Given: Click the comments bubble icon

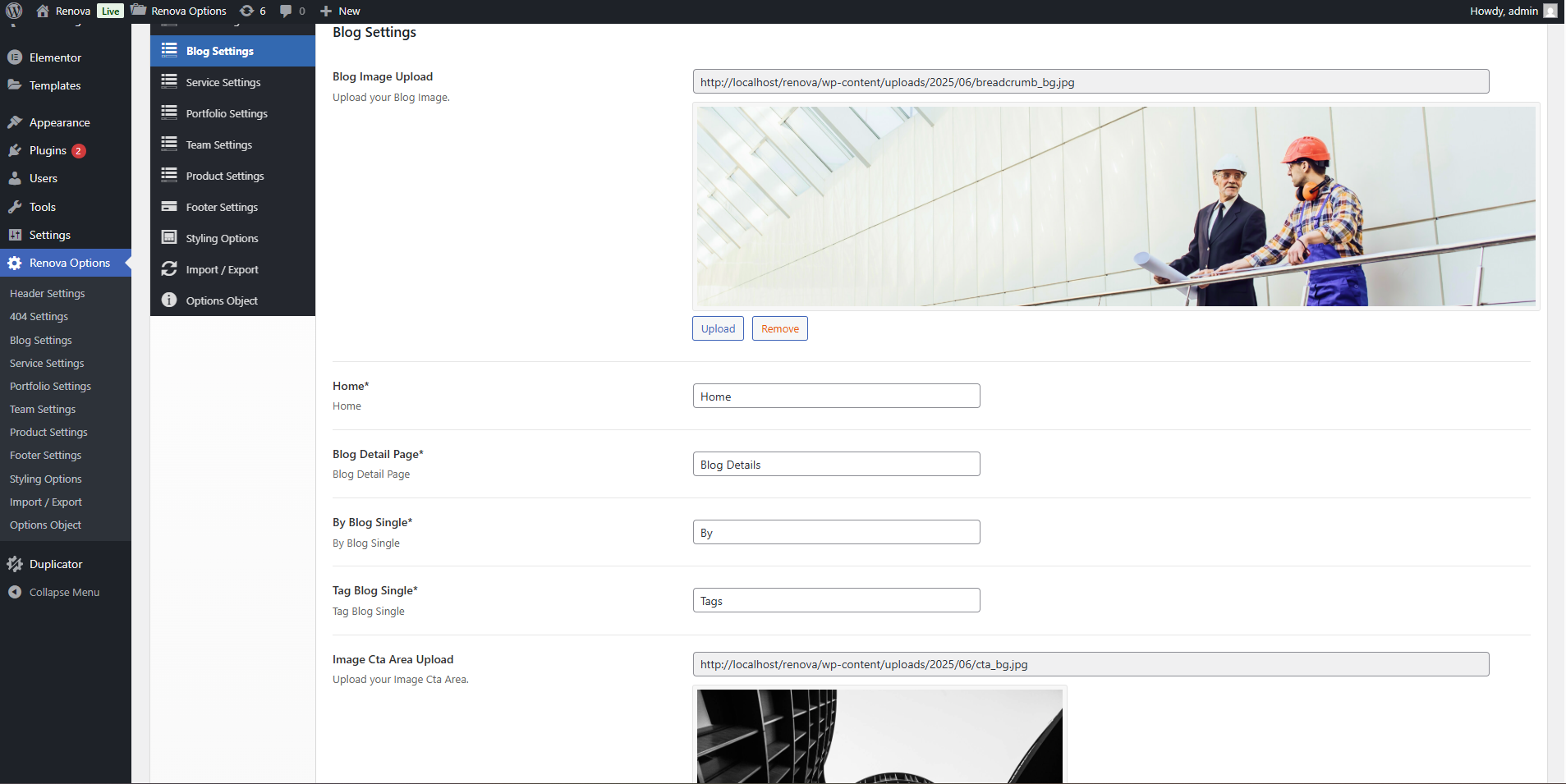Looking at the screenshot, I should (x=286, y=11).
